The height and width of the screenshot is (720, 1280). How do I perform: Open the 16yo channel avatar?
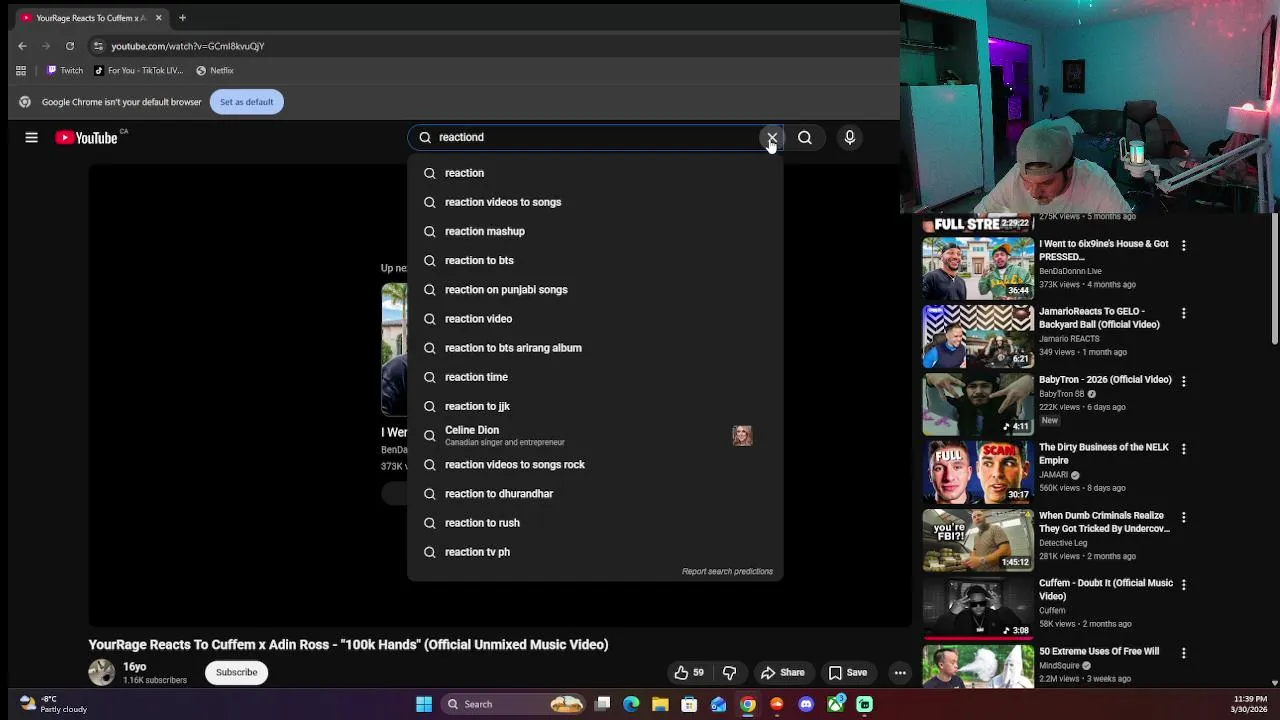101,672
